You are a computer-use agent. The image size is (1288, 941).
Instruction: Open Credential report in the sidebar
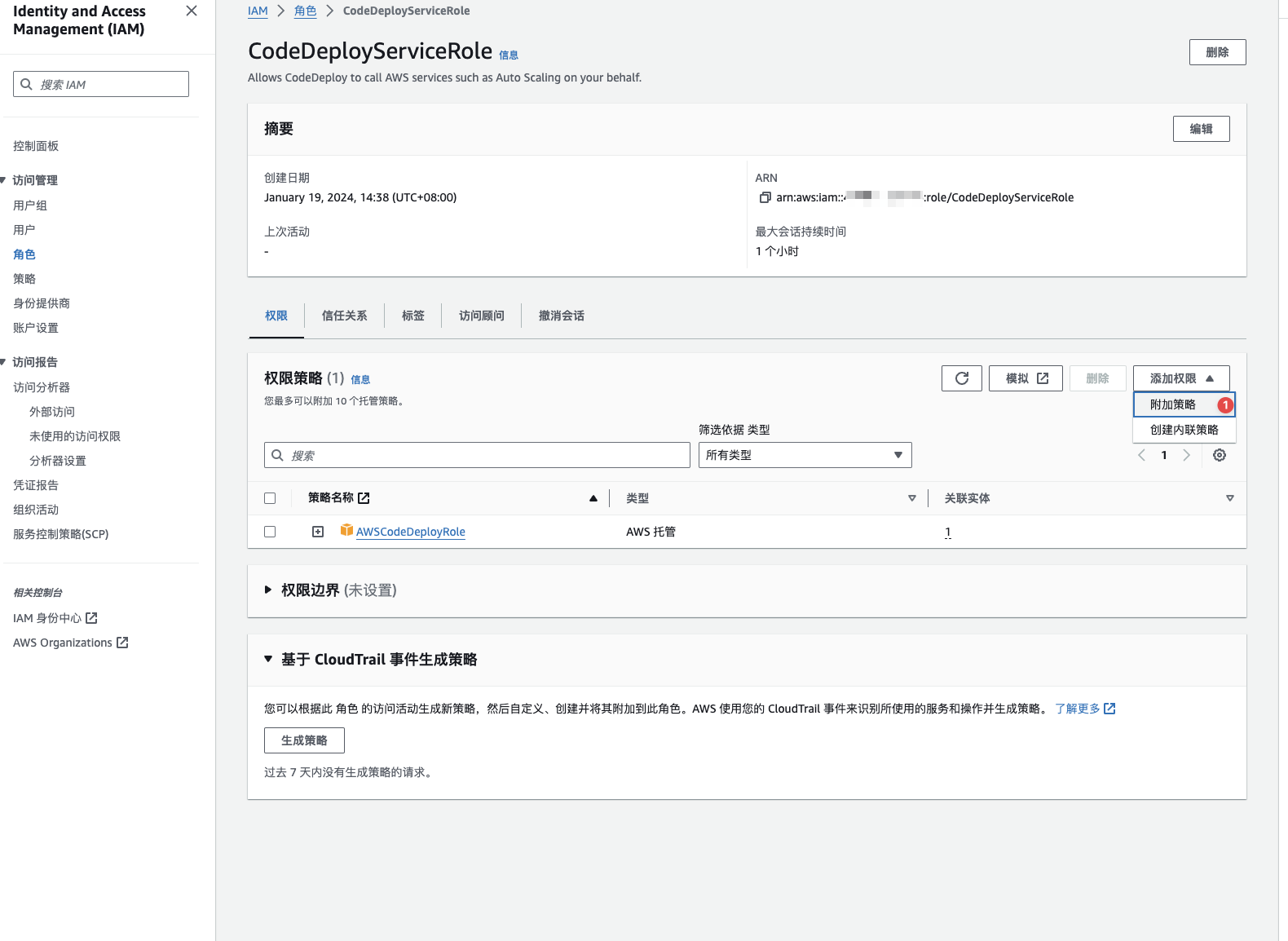pos(36,485)
